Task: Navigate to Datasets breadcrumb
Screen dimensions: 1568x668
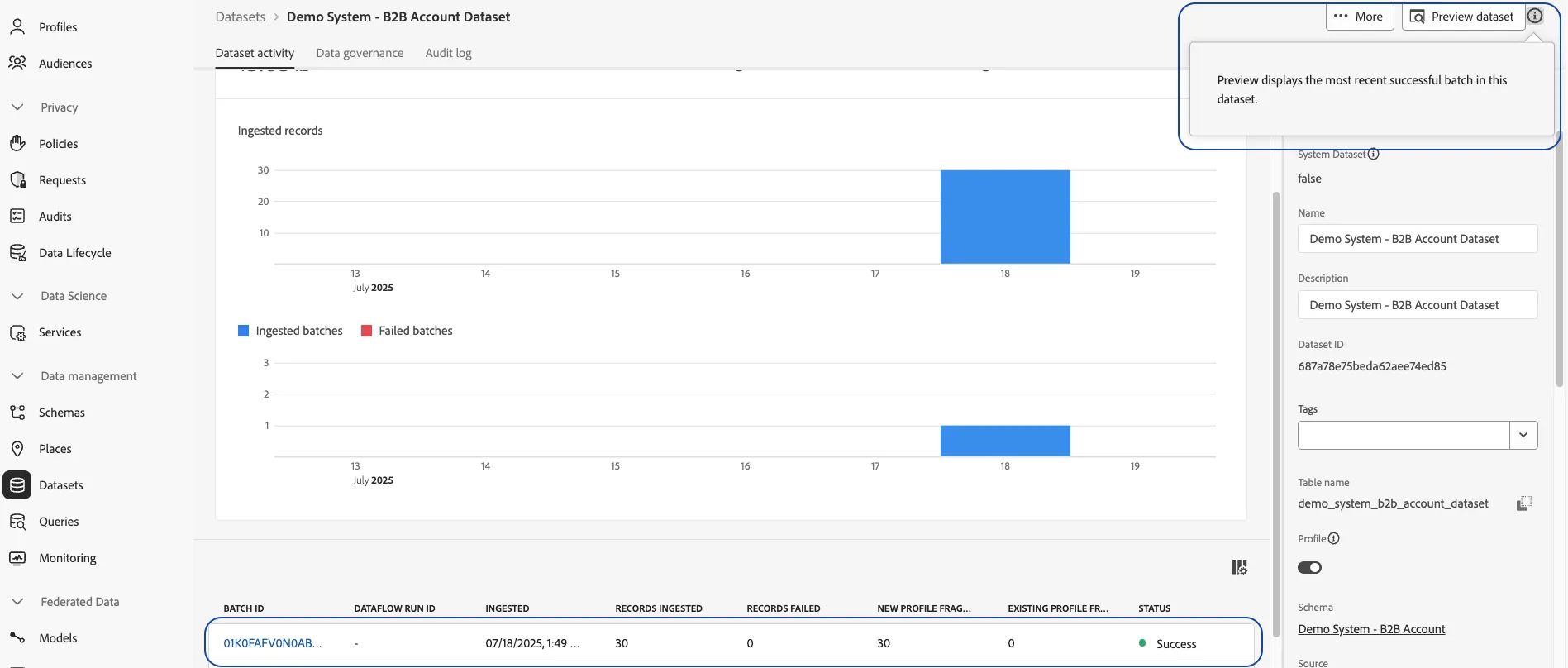Action: coord(241,17)
